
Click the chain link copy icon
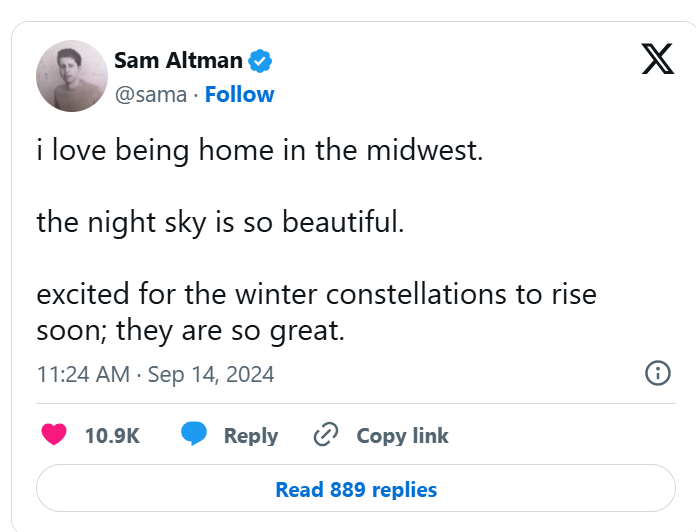[x=326, y=435]
